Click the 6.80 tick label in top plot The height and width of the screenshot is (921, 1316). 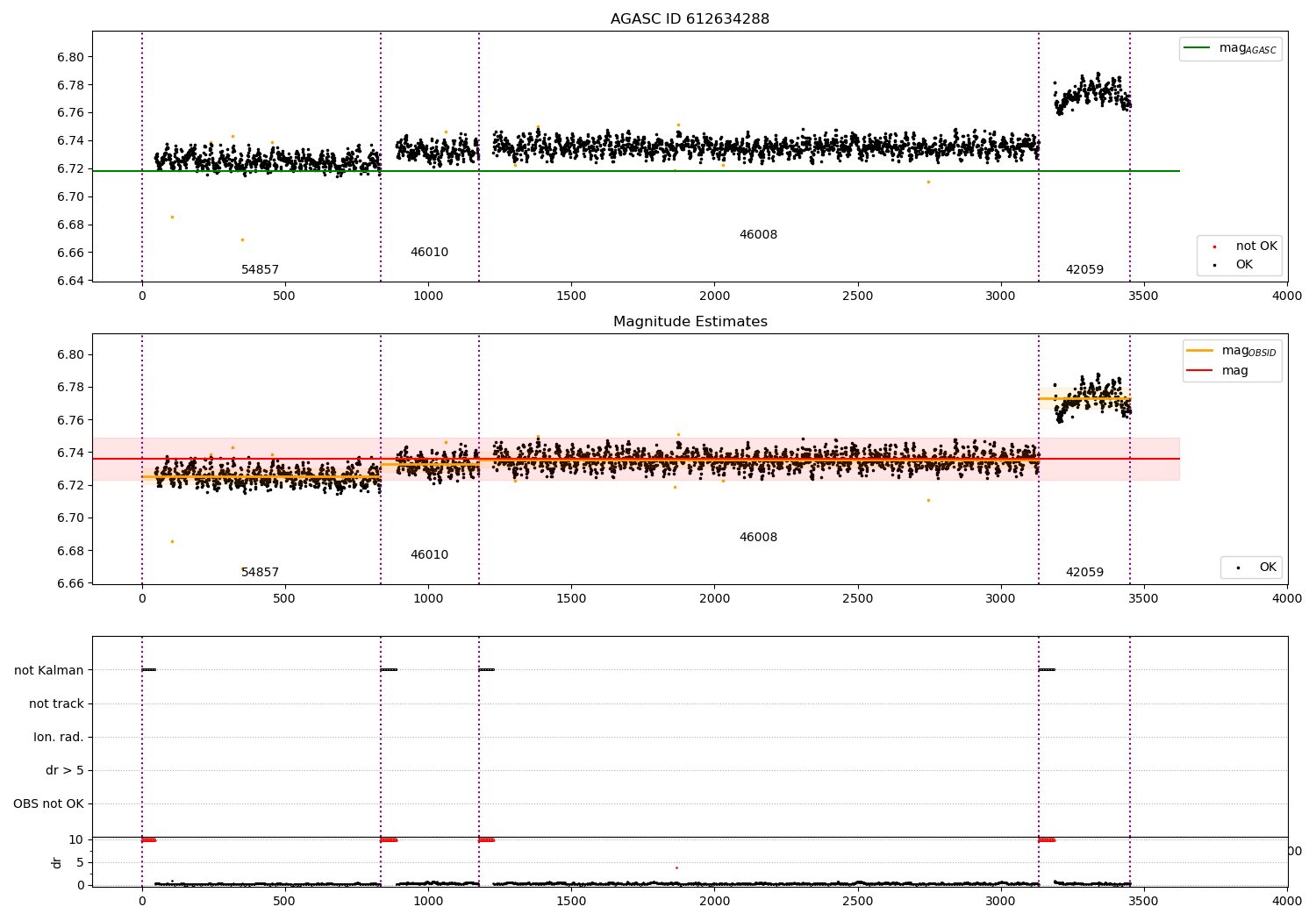[x=71, y=57]
